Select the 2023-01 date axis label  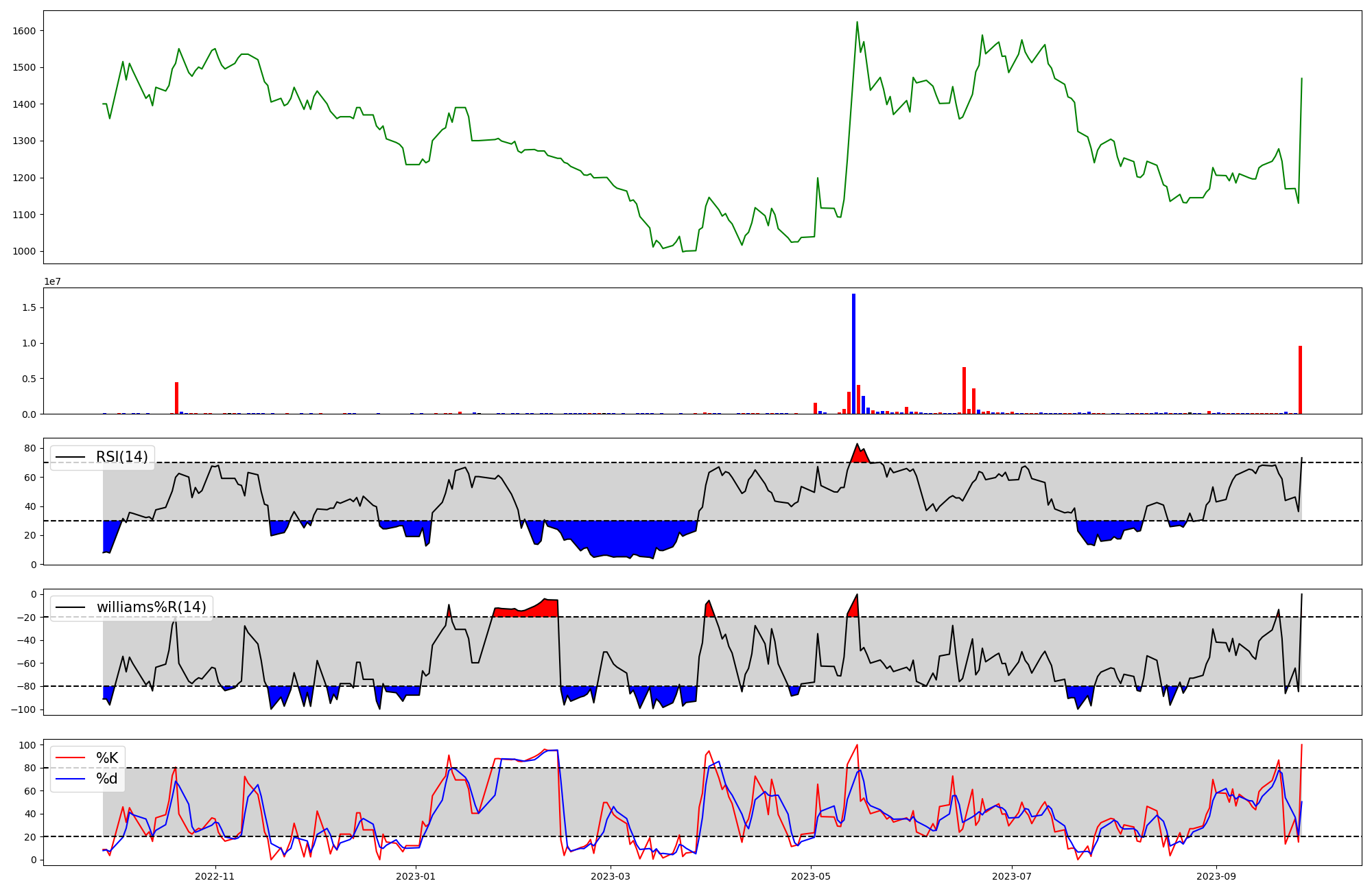click(x=415, y=876)
